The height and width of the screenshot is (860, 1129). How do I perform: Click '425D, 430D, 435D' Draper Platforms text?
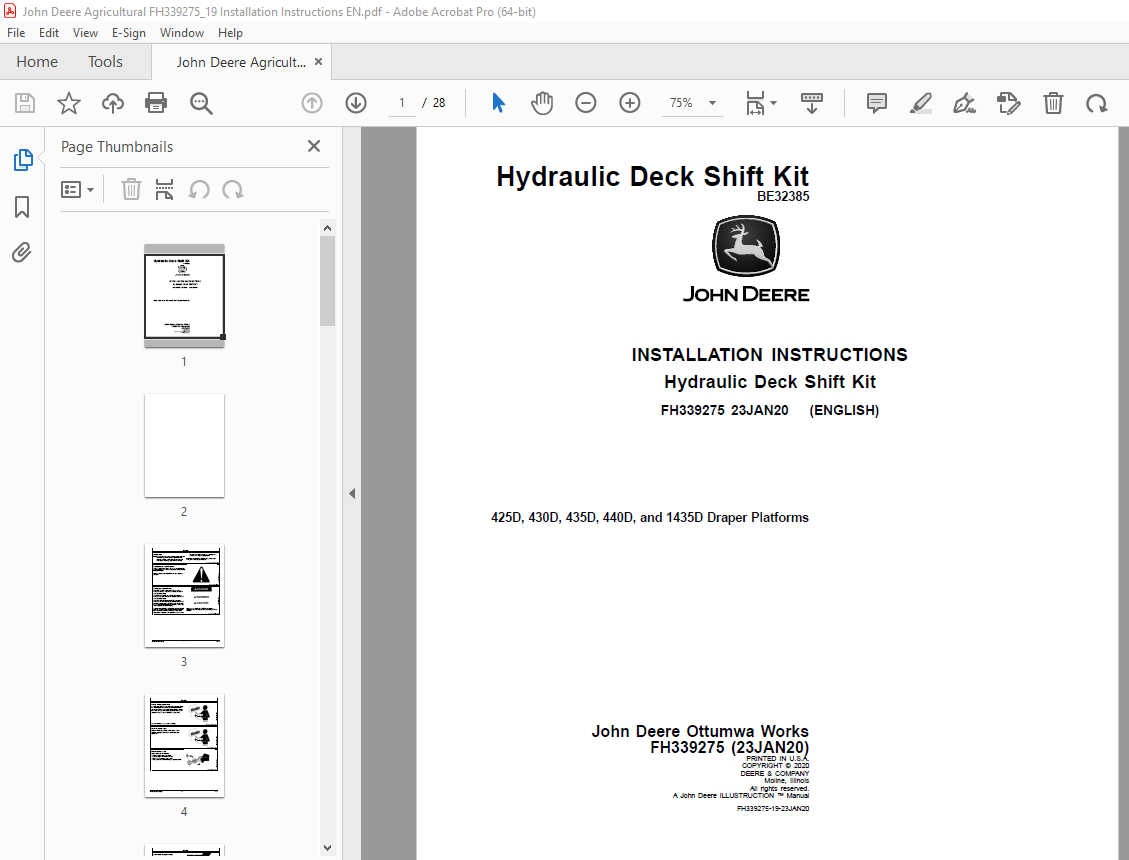pos(649,518)
